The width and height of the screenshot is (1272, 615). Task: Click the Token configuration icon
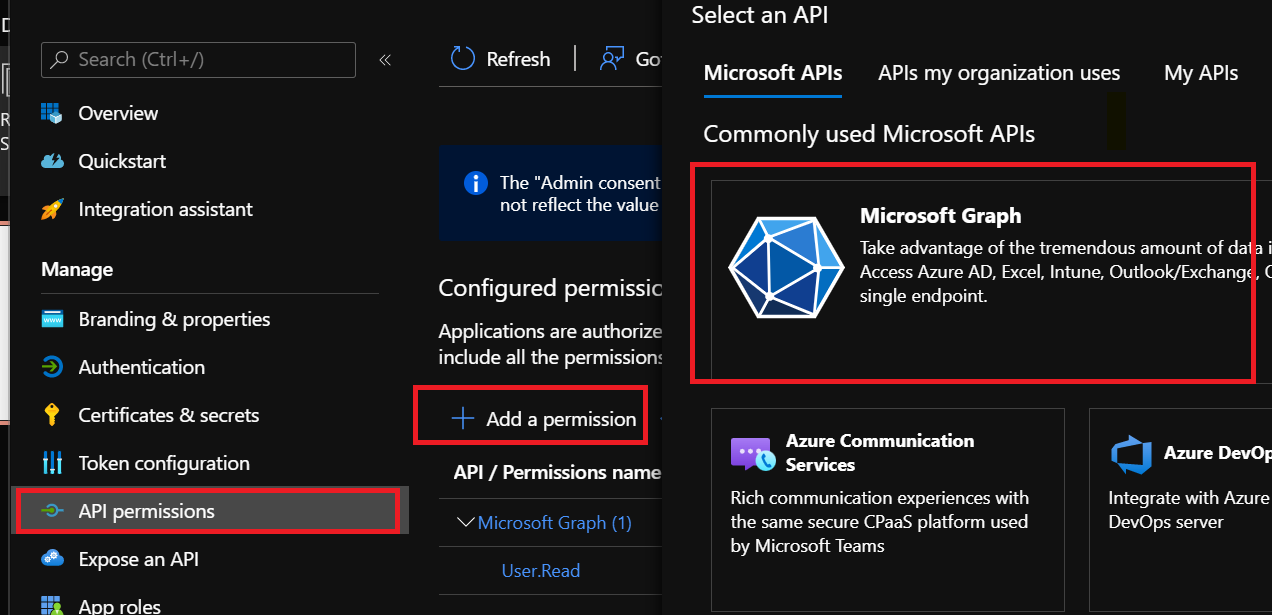point(52,463)
